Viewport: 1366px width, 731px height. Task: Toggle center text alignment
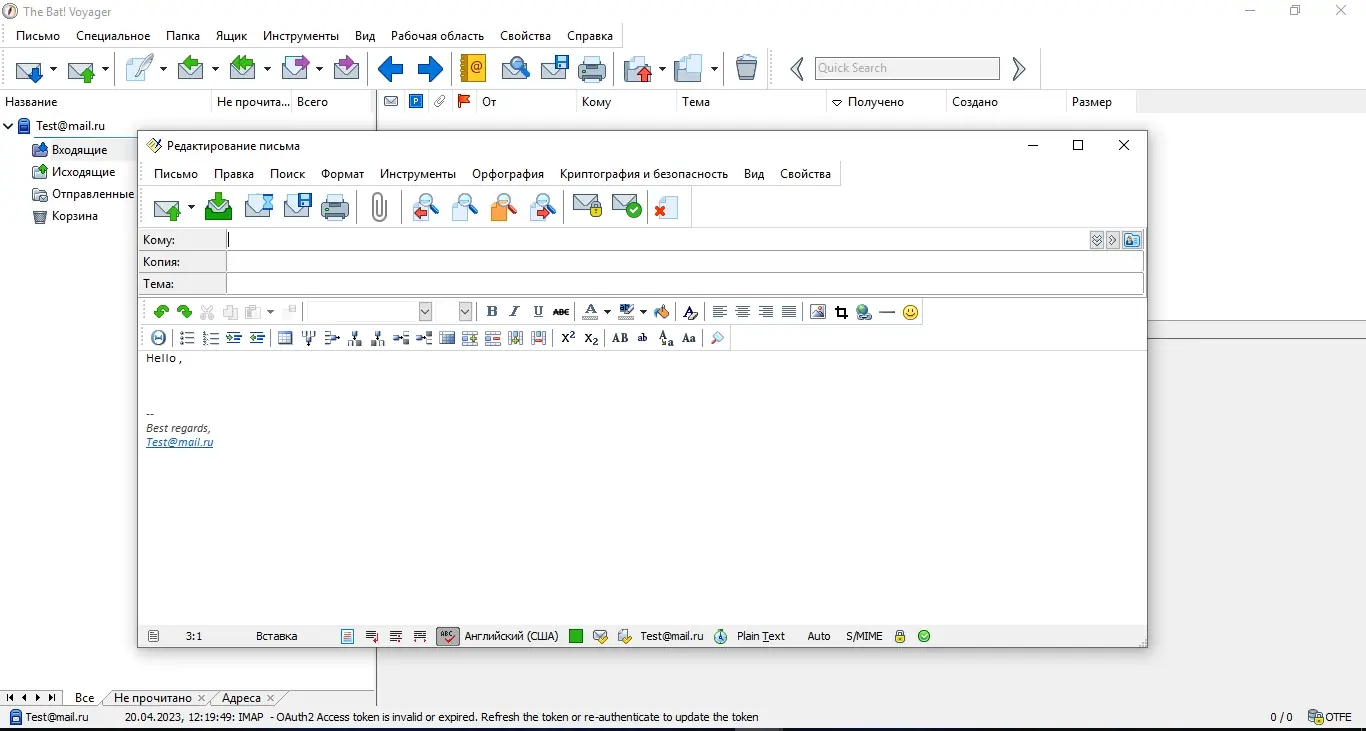742,312
